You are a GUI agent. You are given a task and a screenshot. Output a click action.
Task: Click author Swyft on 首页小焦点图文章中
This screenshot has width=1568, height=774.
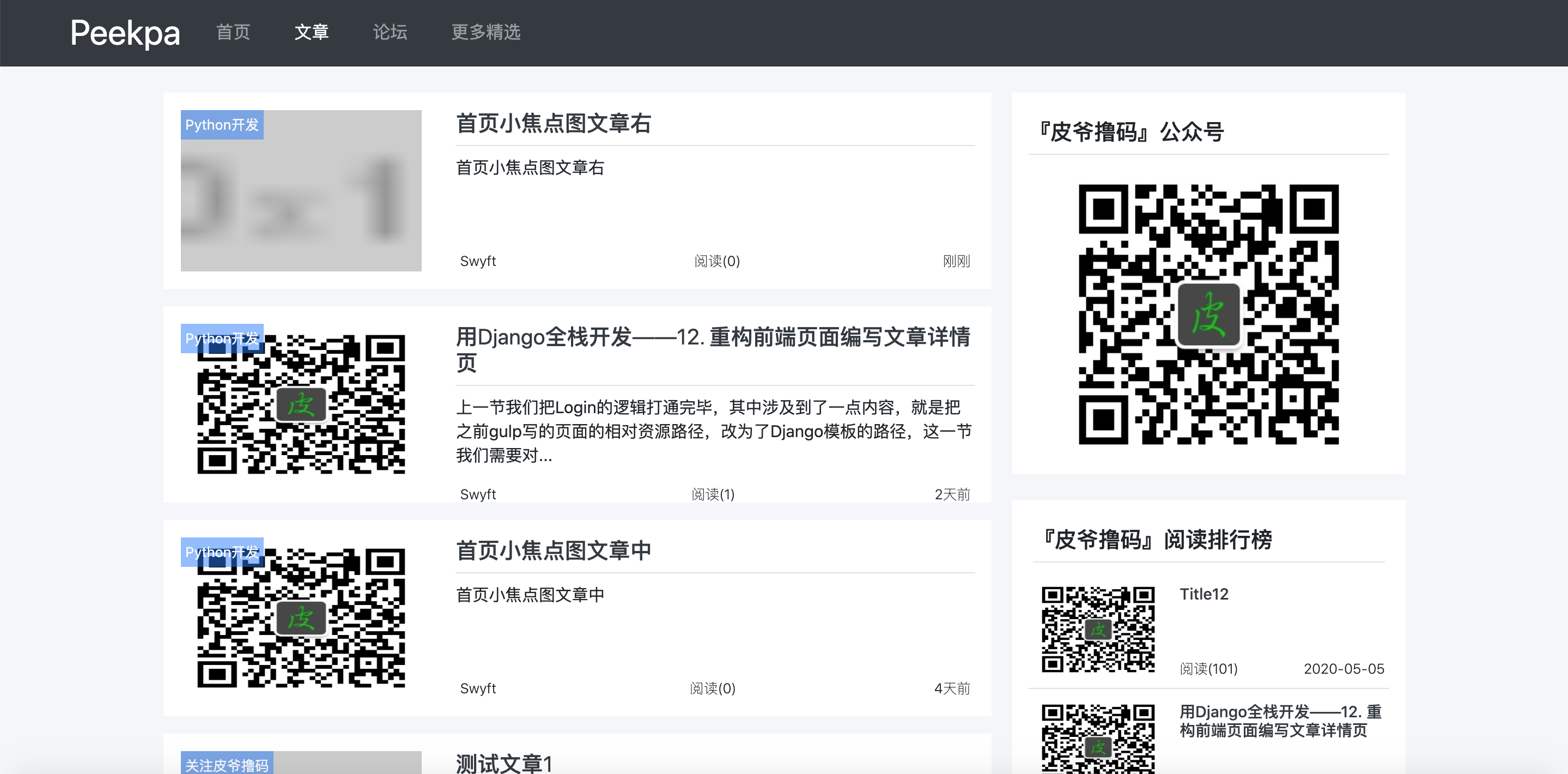point(478,689)
